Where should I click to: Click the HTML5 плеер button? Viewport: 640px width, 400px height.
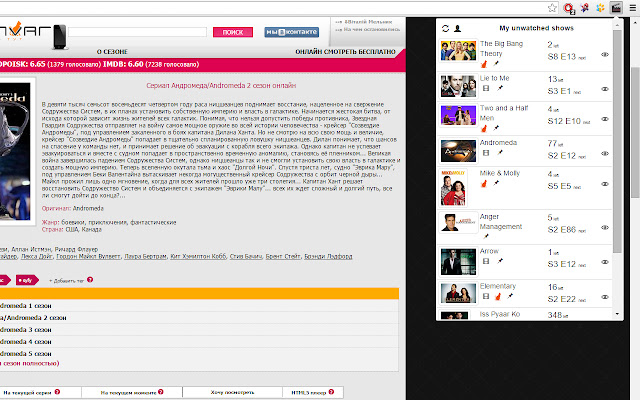313,392
